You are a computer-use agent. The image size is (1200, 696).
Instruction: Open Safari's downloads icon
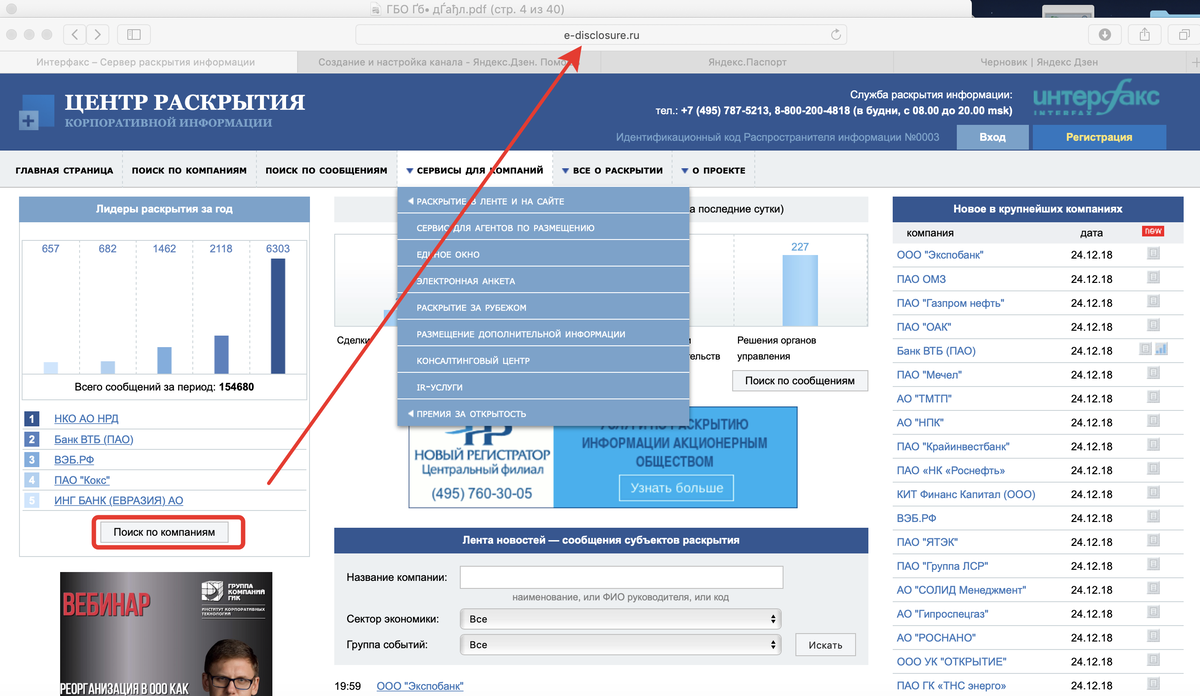click(1105, 34)
